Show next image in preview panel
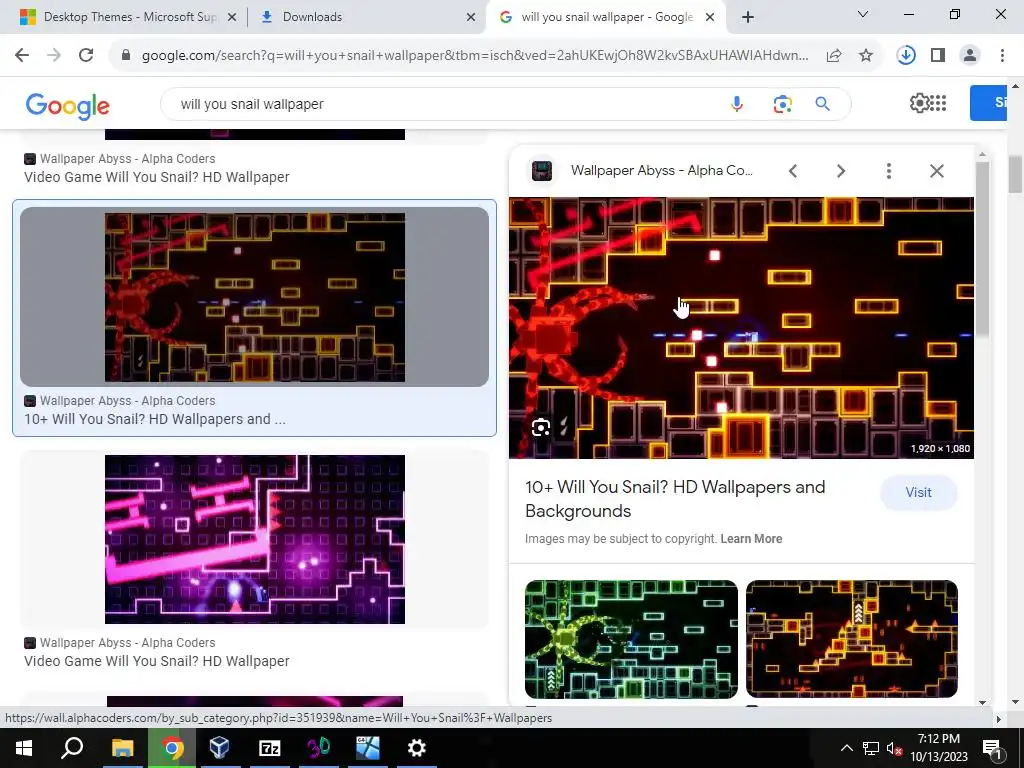 click(x=840, y=171)
